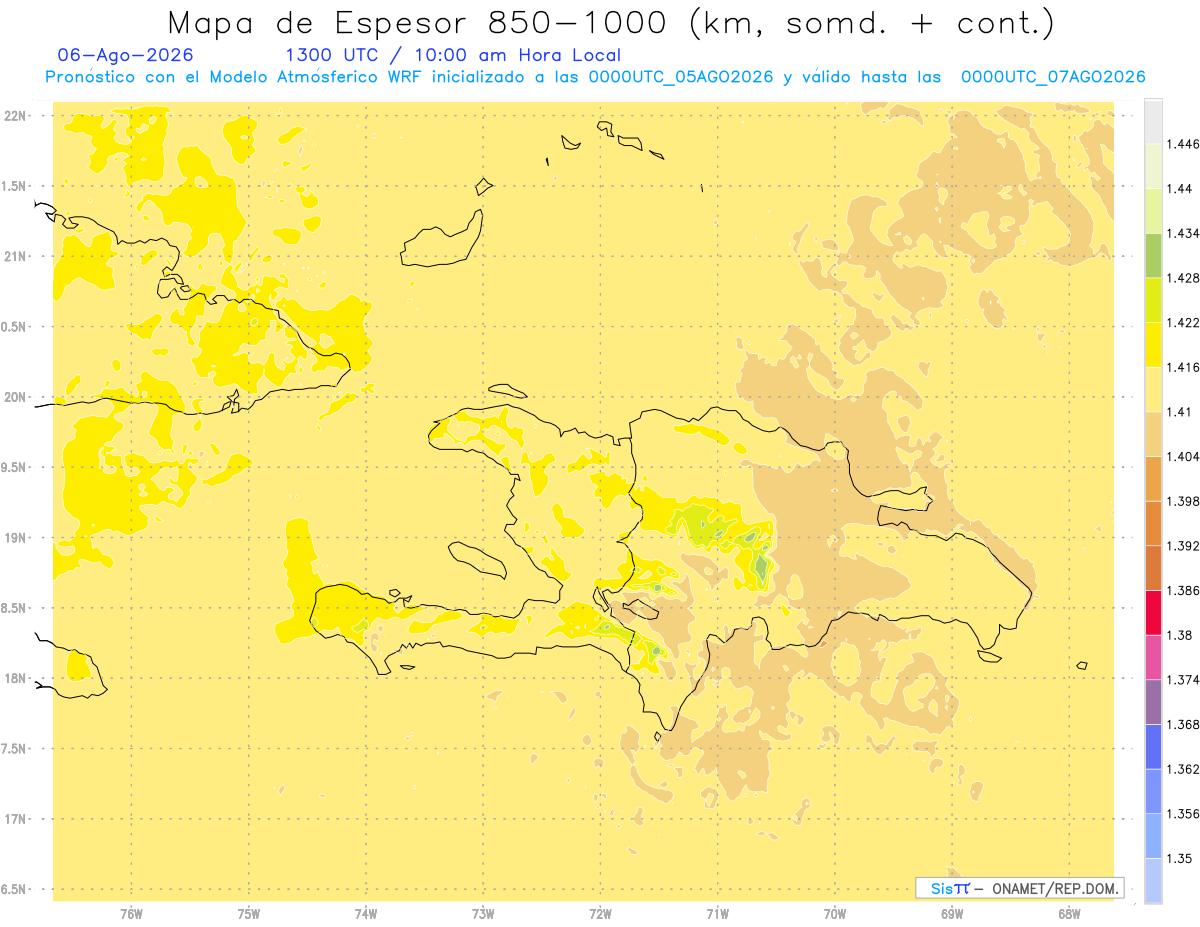Click the color bar label '1.392'
Image resolution: width=1200 pixels, height=927 pixels.
point(1183,546)
